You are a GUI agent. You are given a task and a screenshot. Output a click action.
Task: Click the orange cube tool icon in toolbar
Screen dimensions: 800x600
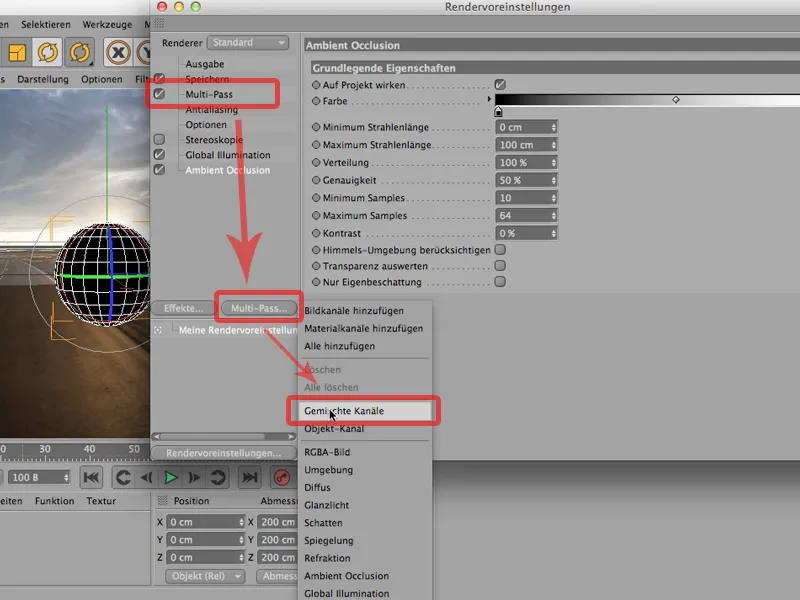[17, 52]
